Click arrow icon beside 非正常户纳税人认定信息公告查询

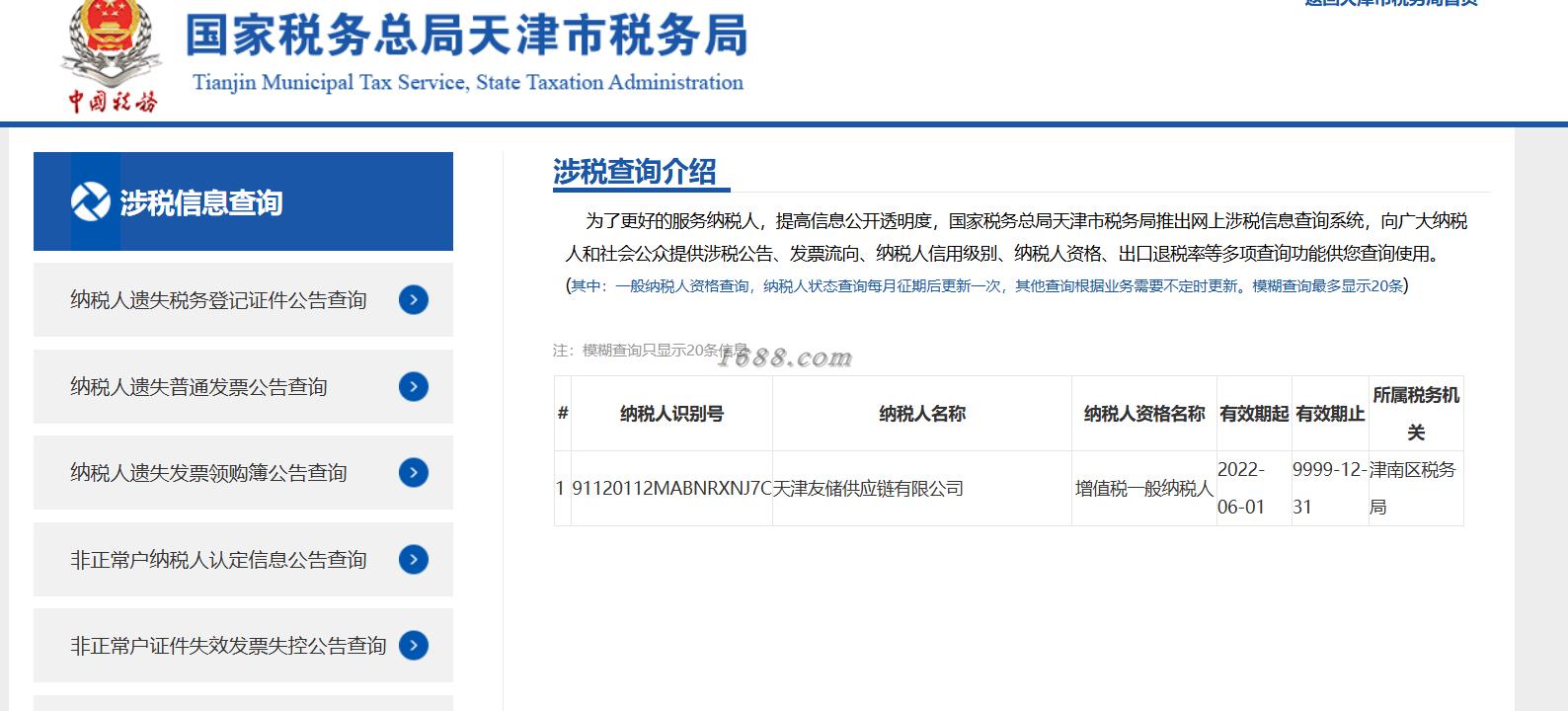click(x=414, y=560)
